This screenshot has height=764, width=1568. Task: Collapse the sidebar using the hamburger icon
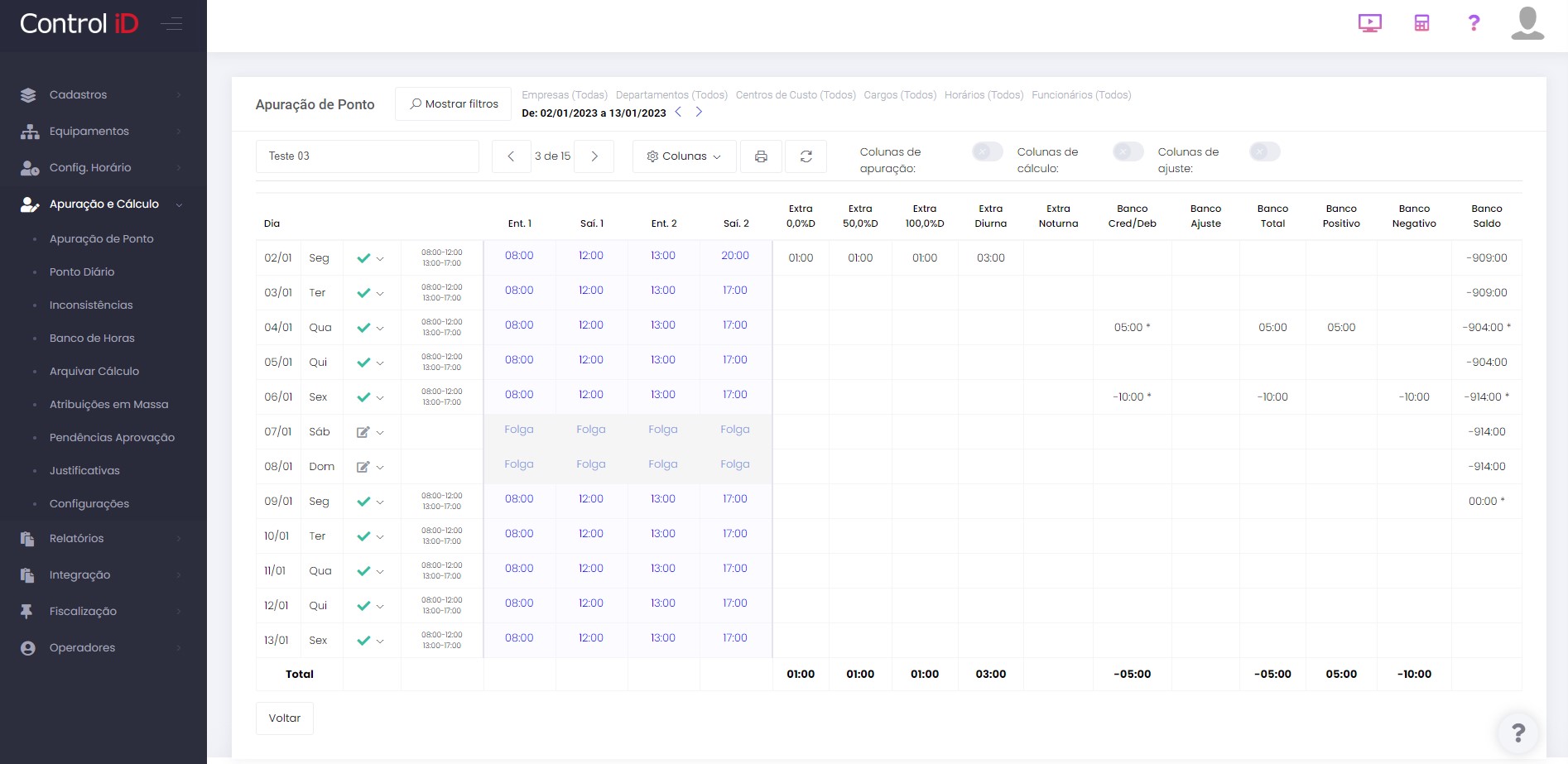pyautogui.click(x=171, y=24)
